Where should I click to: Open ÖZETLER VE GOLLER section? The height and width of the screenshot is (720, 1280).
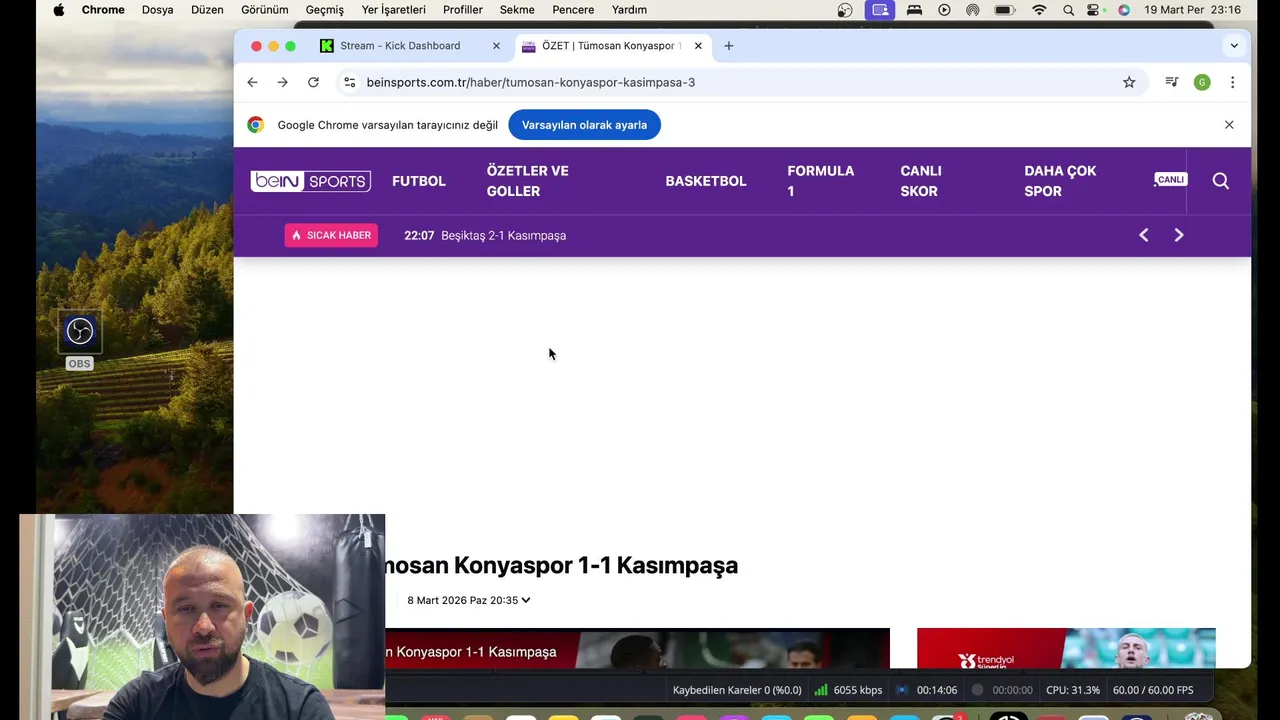pyautogui.click(x=527, y=181)
